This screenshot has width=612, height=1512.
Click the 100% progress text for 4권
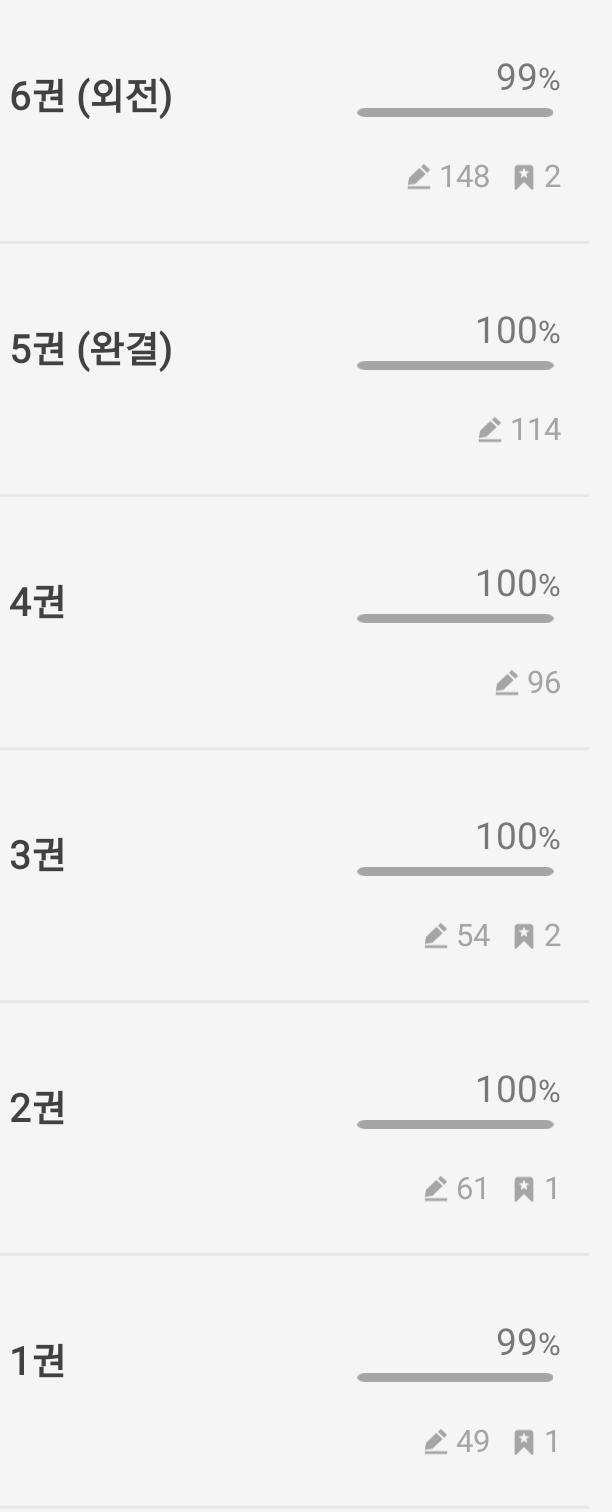tap(517, 584)
